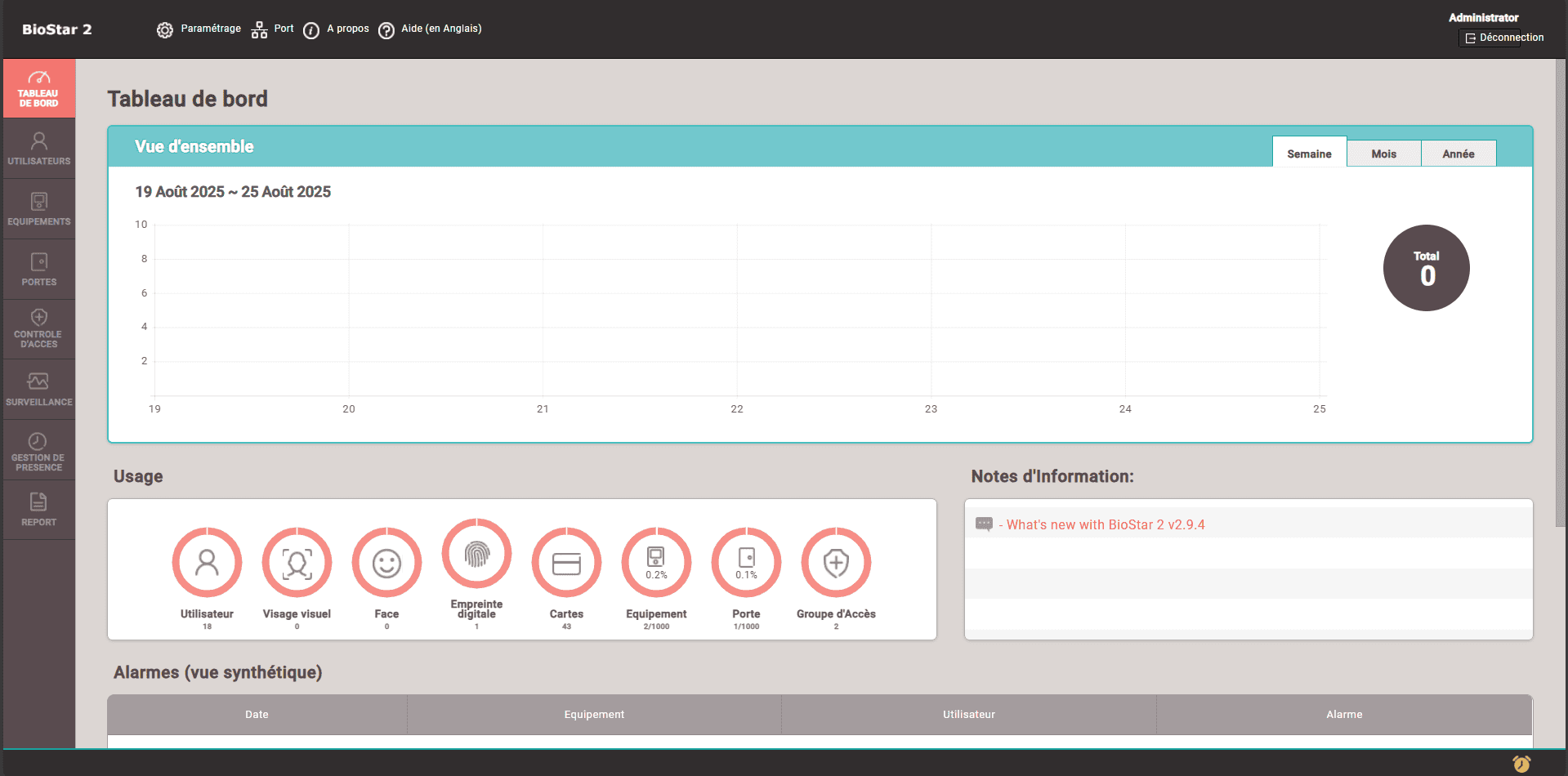Image resolution: width=1568 pixels, height=776 pixels.
Task: Open the Paramétrage menu
Action: (199, 29)
